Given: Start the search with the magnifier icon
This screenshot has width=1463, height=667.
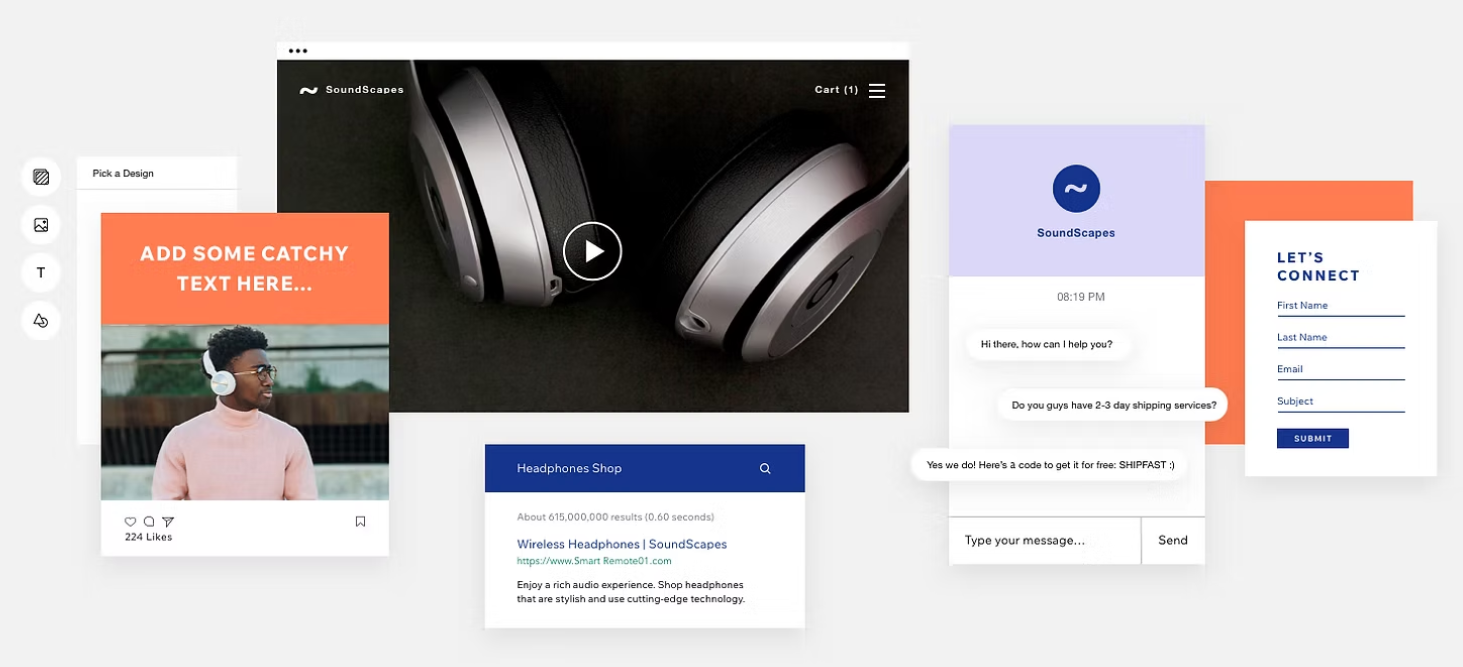Looking at the screenshot, I should (x=765, y=468).
